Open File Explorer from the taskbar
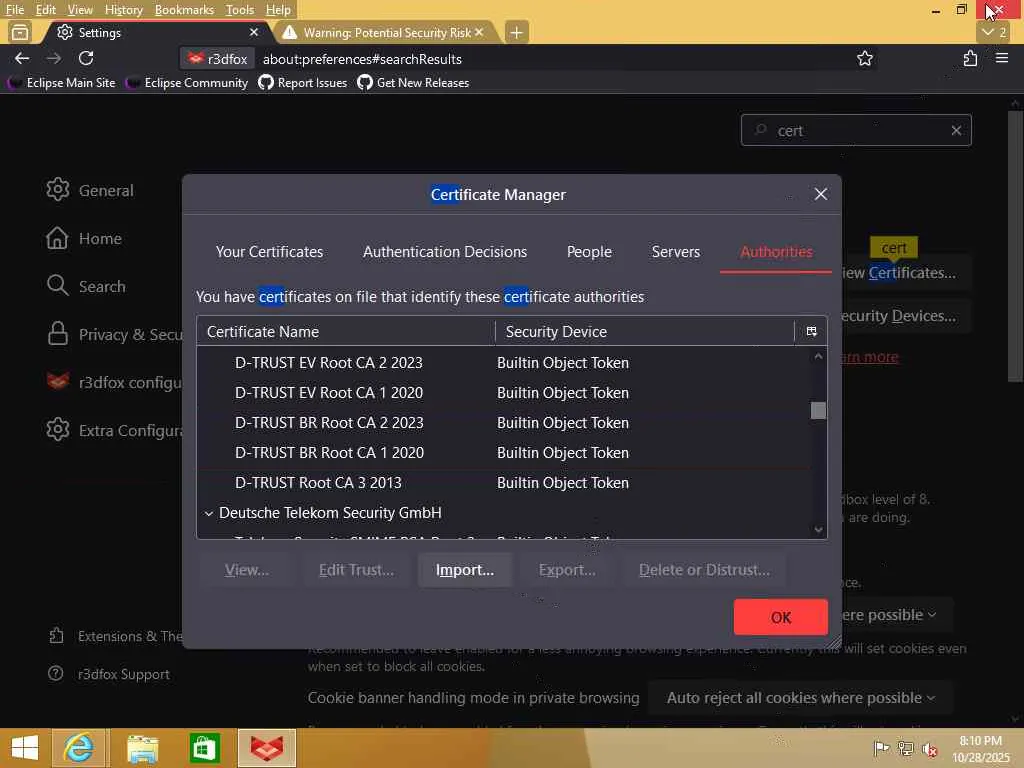 point(142,748)
